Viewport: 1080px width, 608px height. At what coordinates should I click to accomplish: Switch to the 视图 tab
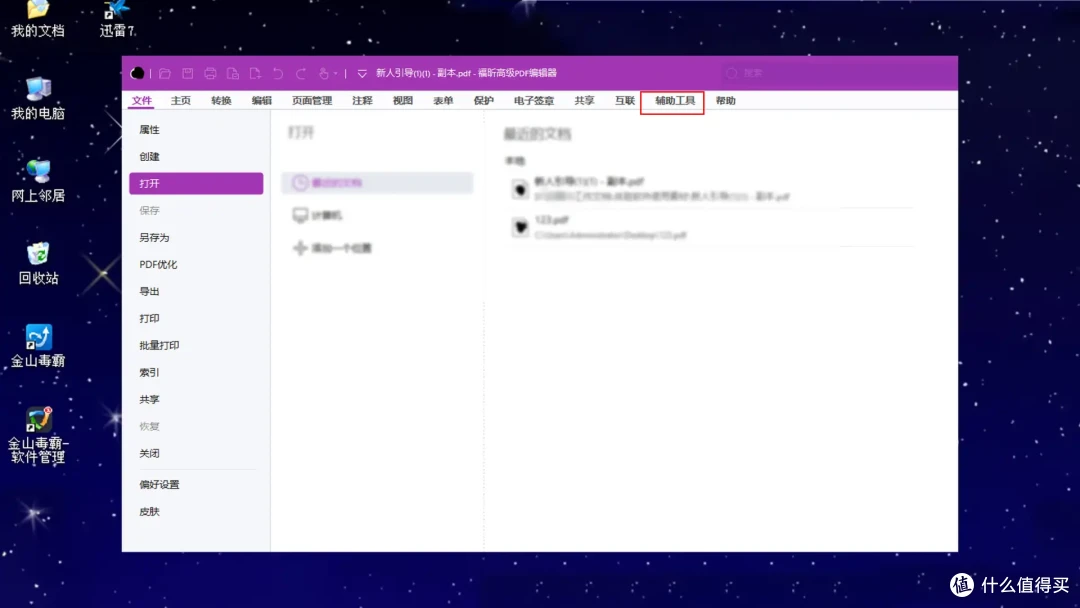tap(403, 101)
